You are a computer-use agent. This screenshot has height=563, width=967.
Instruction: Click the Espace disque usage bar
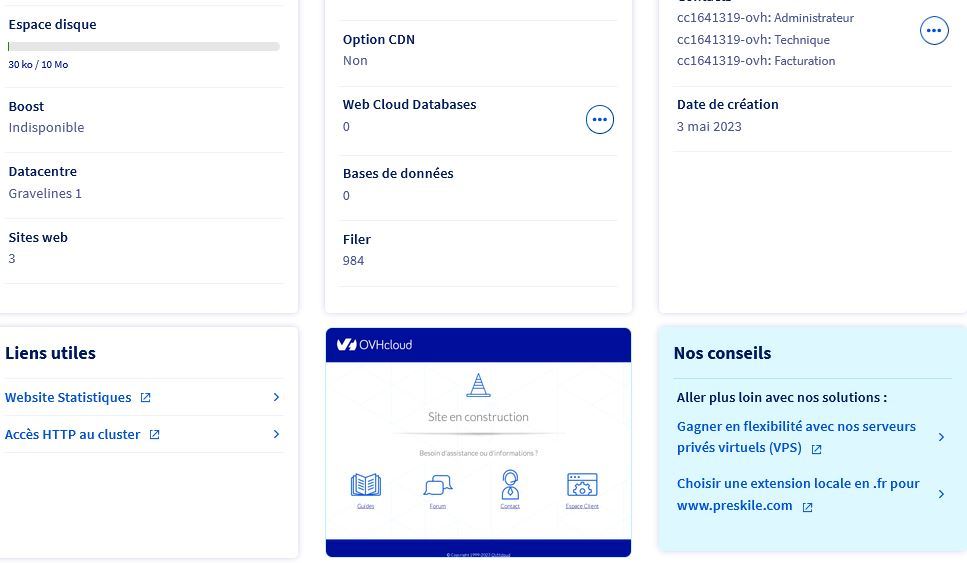click(144, 46)
